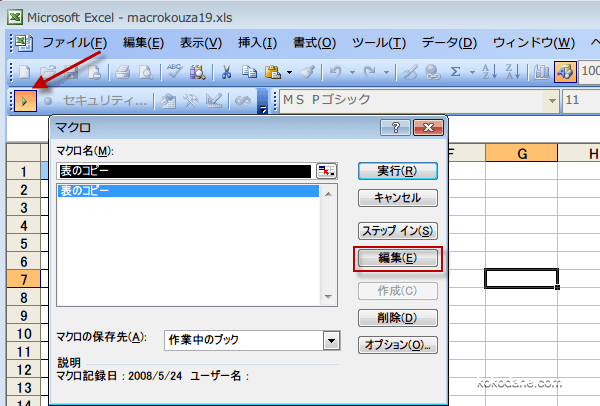This screenshot has height=406, width=600.
Task: Click the Paste clipboard icon
Action: click(x=273, y=72)
